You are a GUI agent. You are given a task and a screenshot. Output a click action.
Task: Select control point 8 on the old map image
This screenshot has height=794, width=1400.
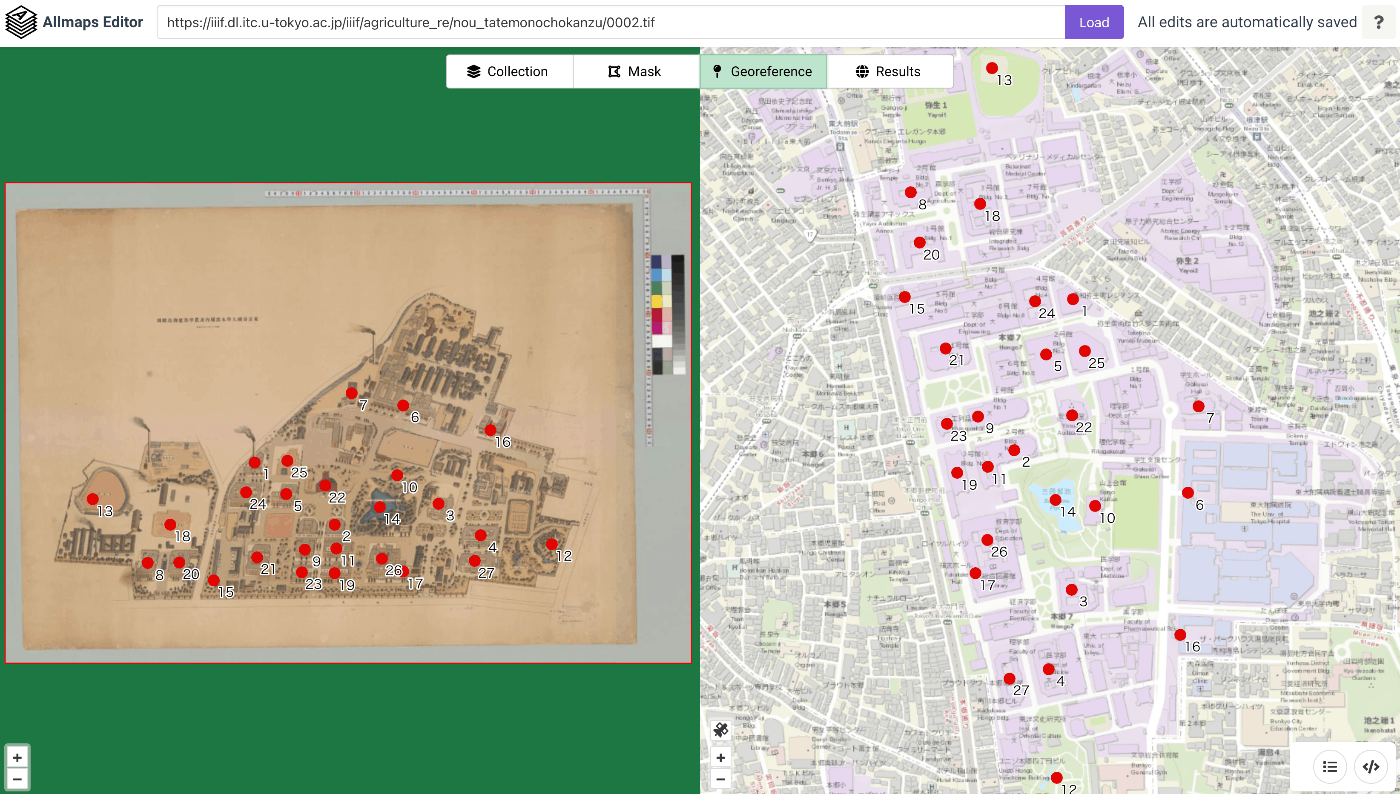tap(147, 563)
